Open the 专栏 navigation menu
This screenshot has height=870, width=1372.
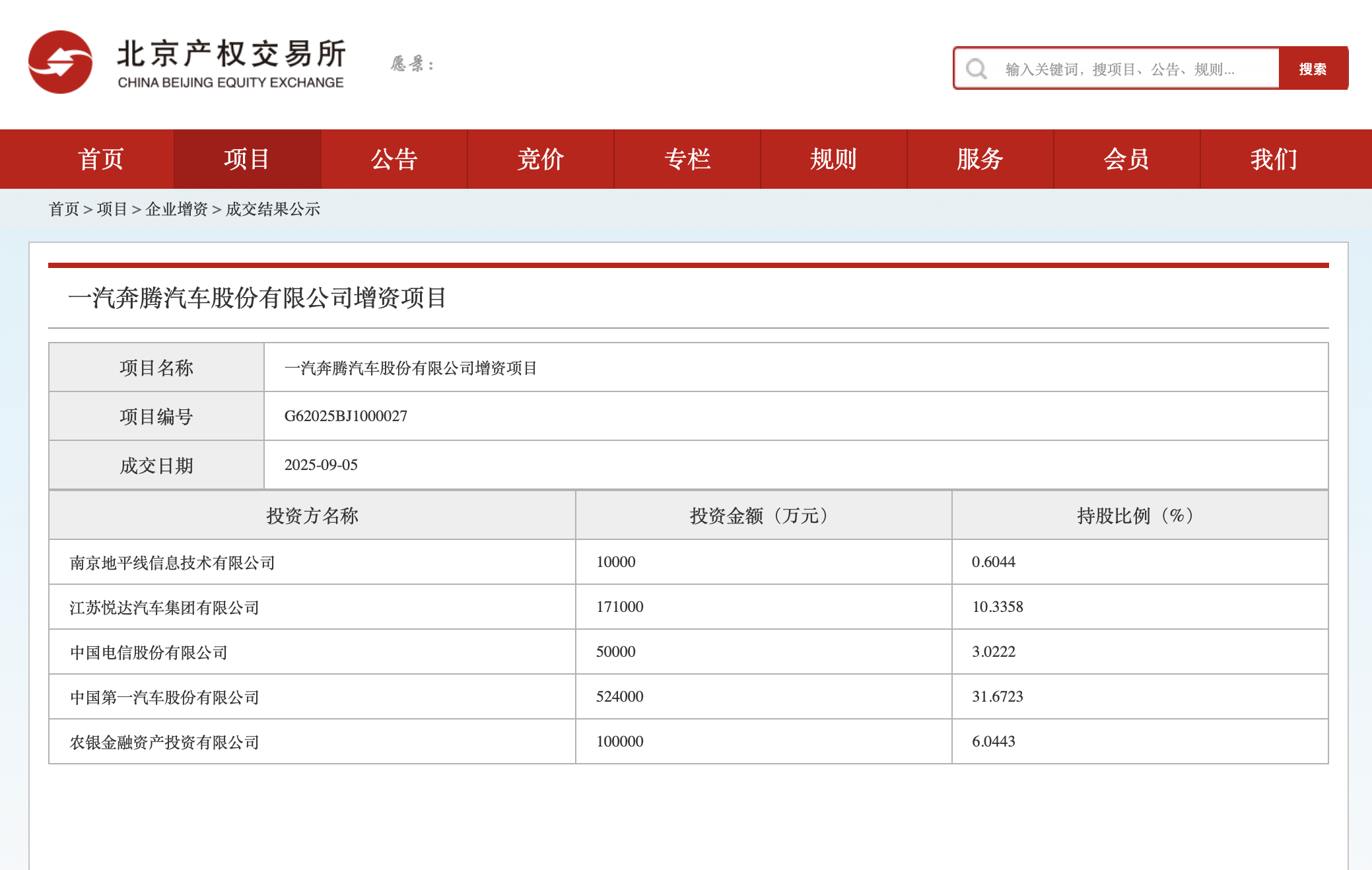pos(687,159)
